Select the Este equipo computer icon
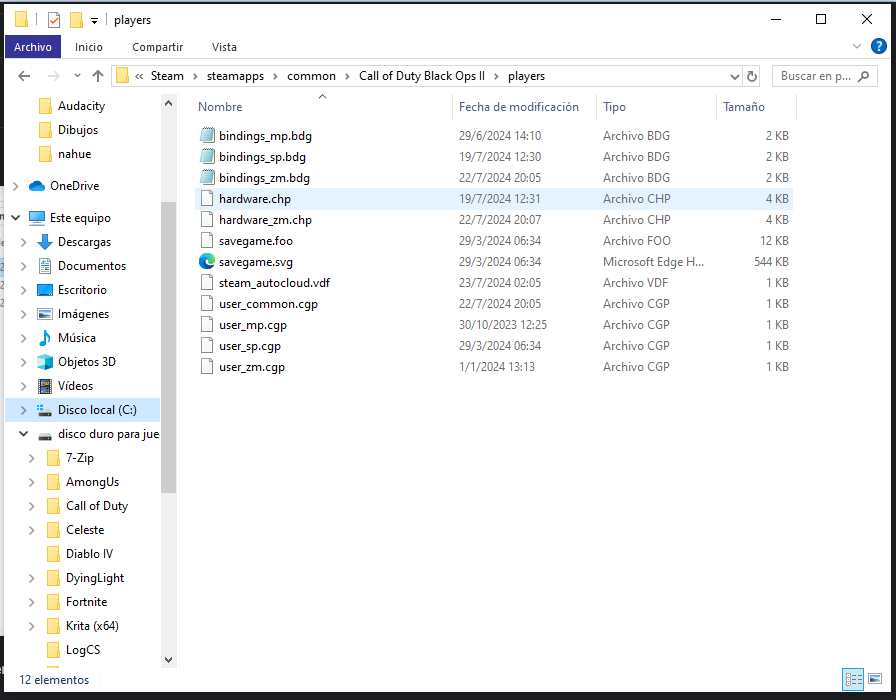 (37, 218)
